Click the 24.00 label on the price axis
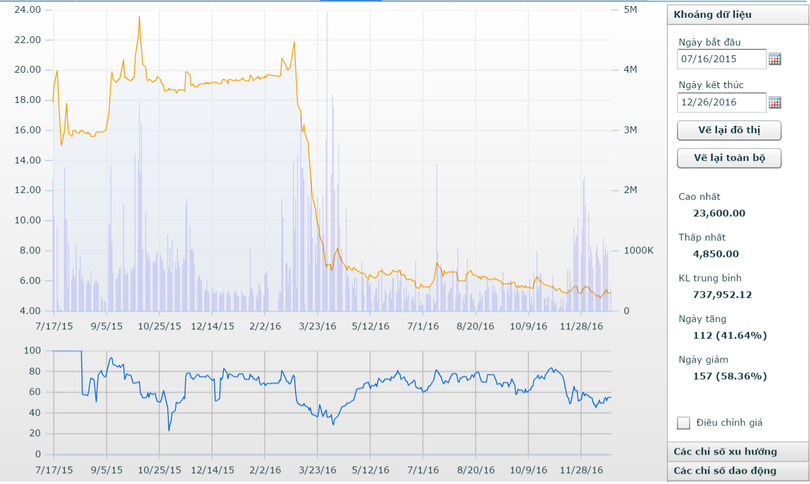This screenshot has height=484, width=810. [x=25, y=9]
